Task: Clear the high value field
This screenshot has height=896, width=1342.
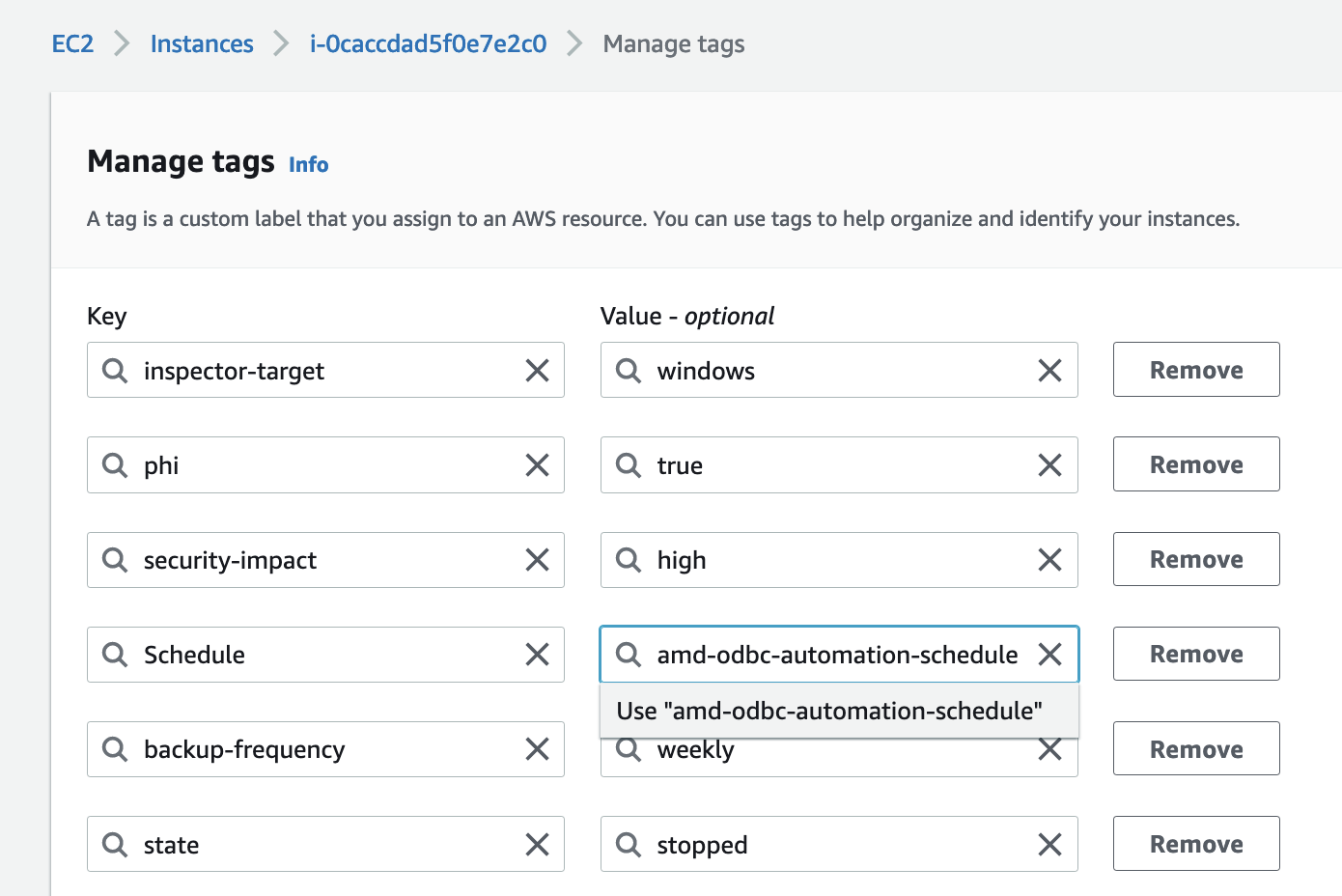Action: tap(1049, 560)
